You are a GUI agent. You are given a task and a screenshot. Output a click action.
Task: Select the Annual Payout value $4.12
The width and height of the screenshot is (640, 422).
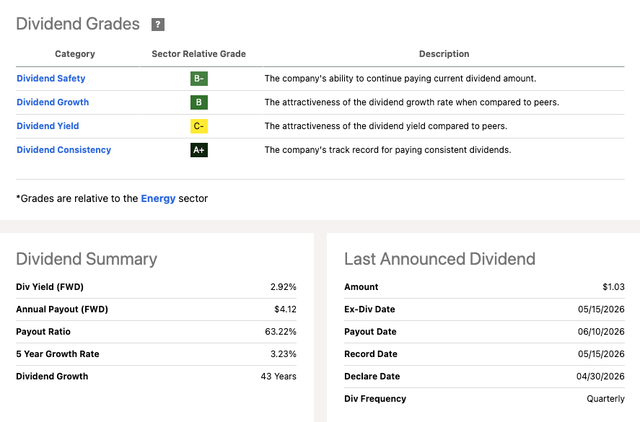(x=285, y=309)
